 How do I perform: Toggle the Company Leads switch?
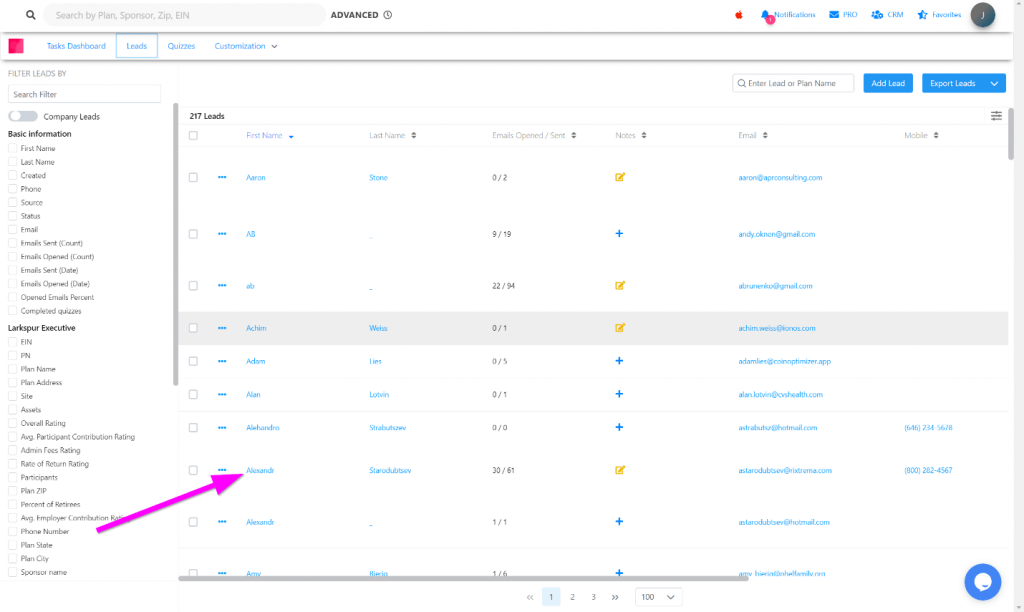pyautogui.click(x=23, y=117)
